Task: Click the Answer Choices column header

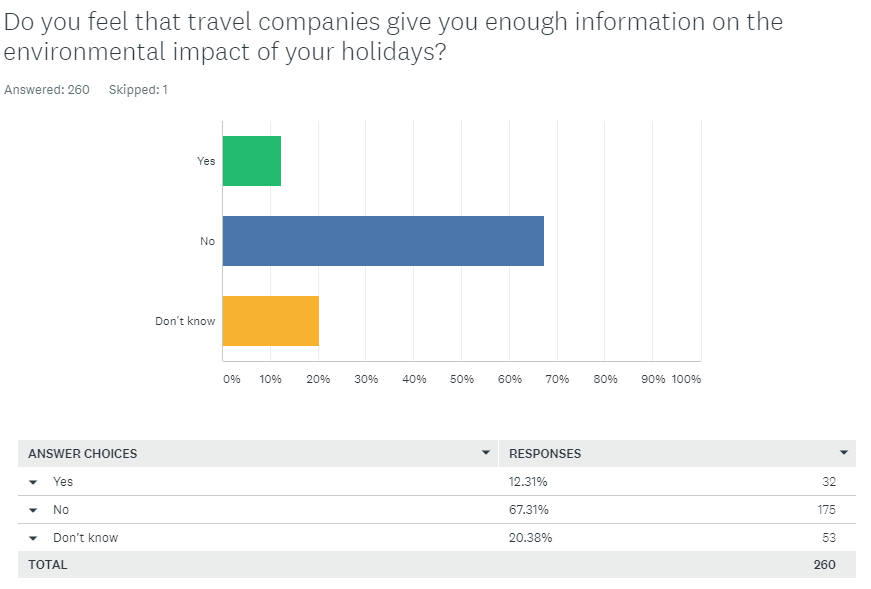Action: point(83,453)
